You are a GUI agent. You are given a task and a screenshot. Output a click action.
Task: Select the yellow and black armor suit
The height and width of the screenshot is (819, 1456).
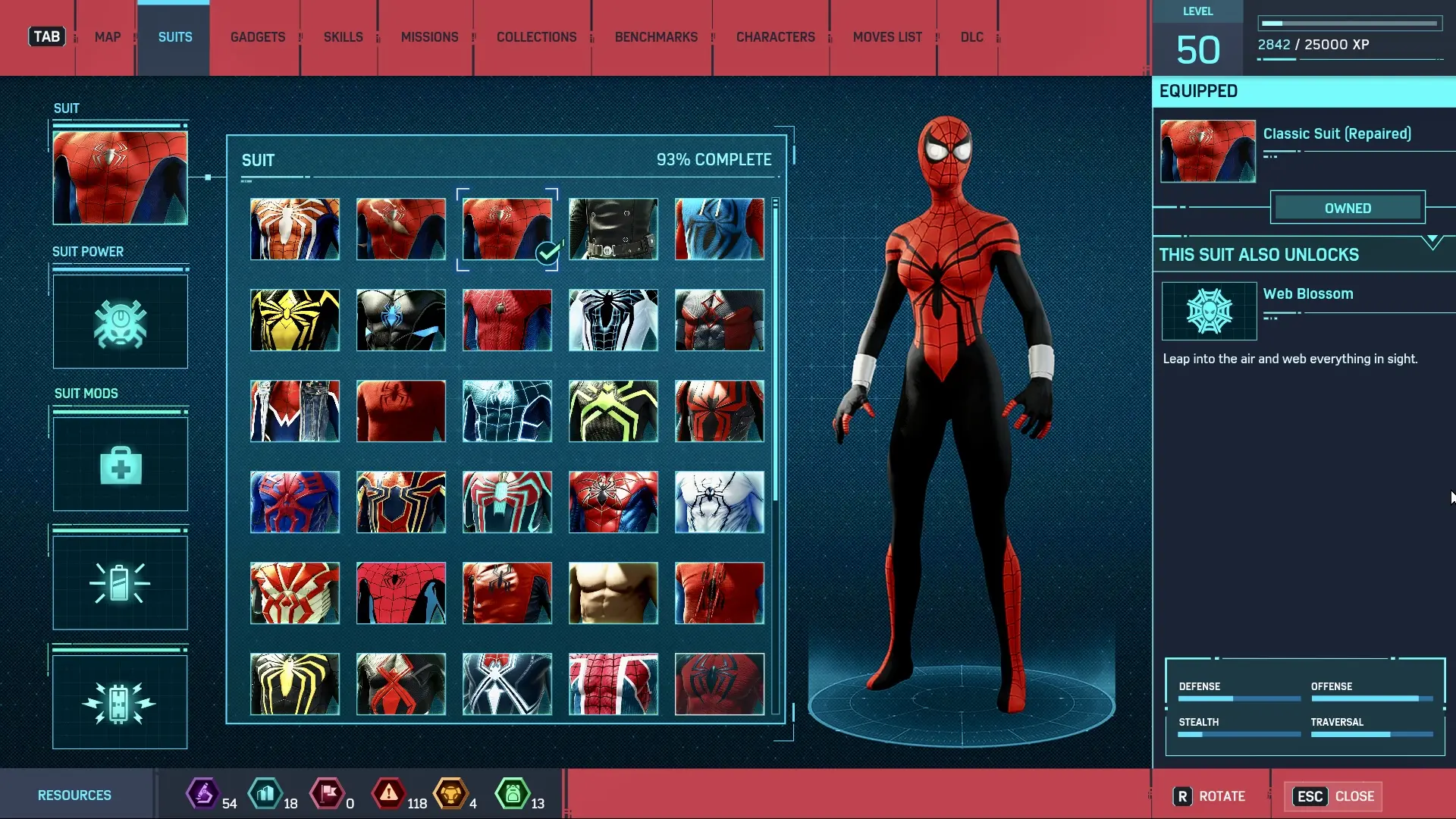tap(295, 320)
